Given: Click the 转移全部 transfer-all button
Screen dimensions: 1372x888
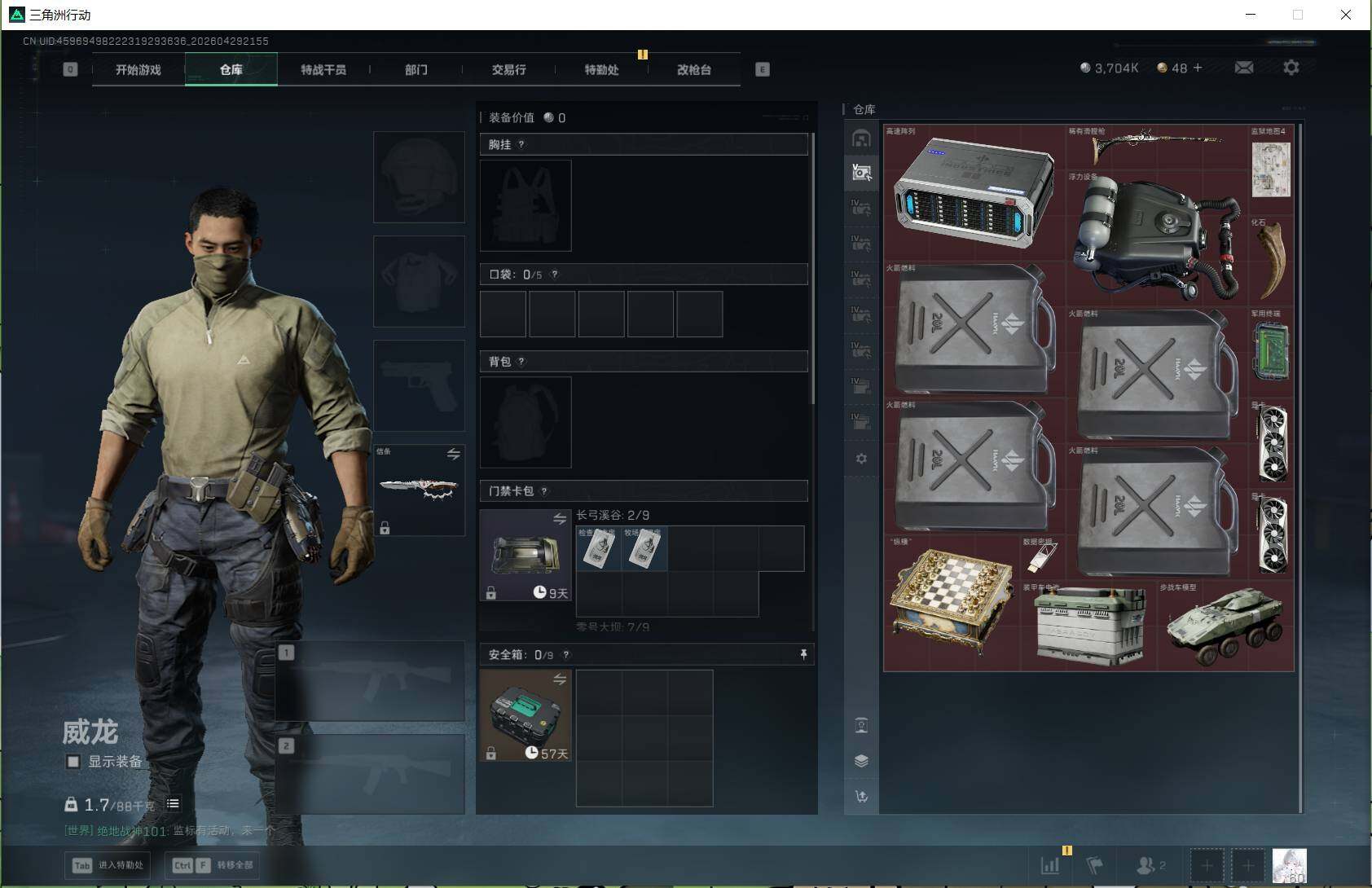Looking at the screenshot, I should [213, 865].
